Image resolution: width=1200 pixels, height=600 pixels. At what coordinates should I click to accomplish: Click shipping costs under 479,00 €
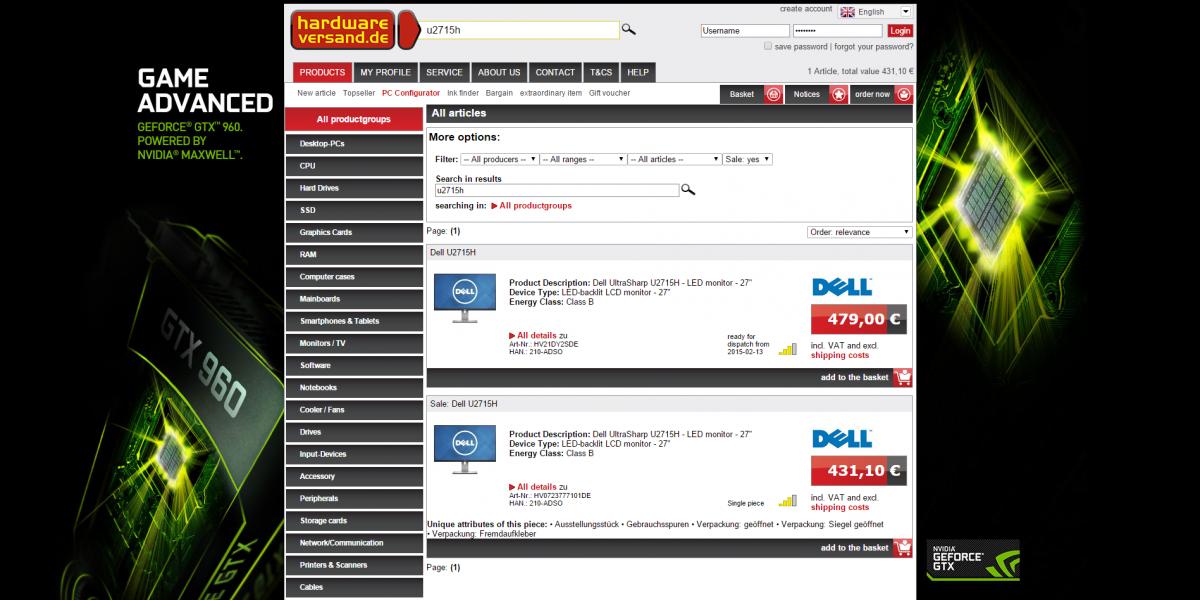tap(840, 356)
